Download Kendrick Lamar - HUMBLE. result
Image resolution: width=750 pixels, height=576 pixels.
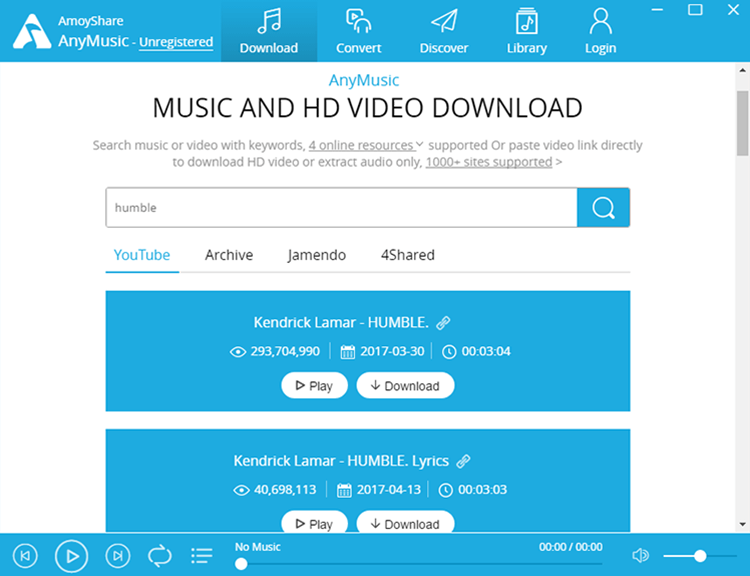coord(405,386)
